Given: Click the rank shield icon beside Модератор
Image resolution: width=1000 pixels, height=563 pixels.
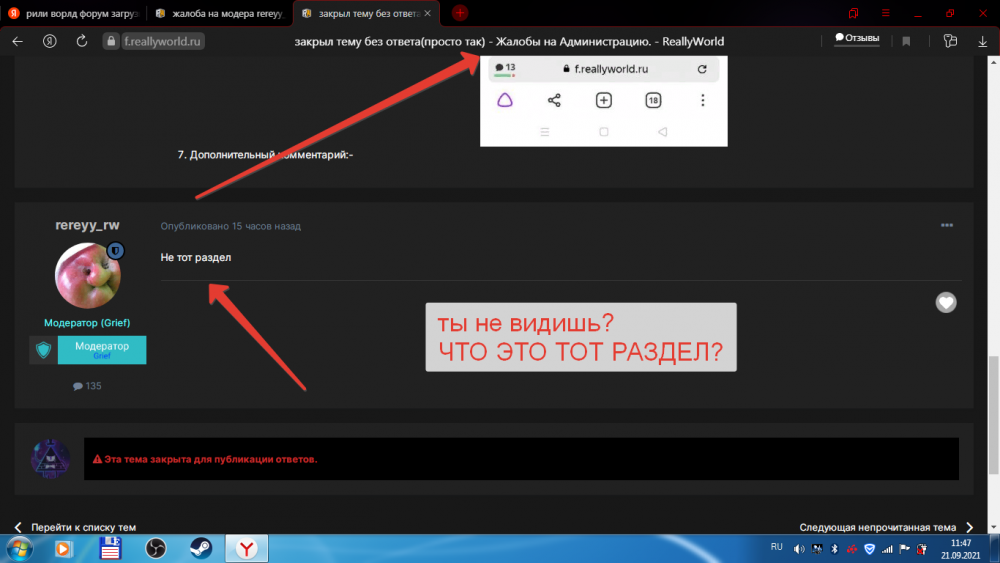Looking at the screenshot, I should (x=43, y=350).
